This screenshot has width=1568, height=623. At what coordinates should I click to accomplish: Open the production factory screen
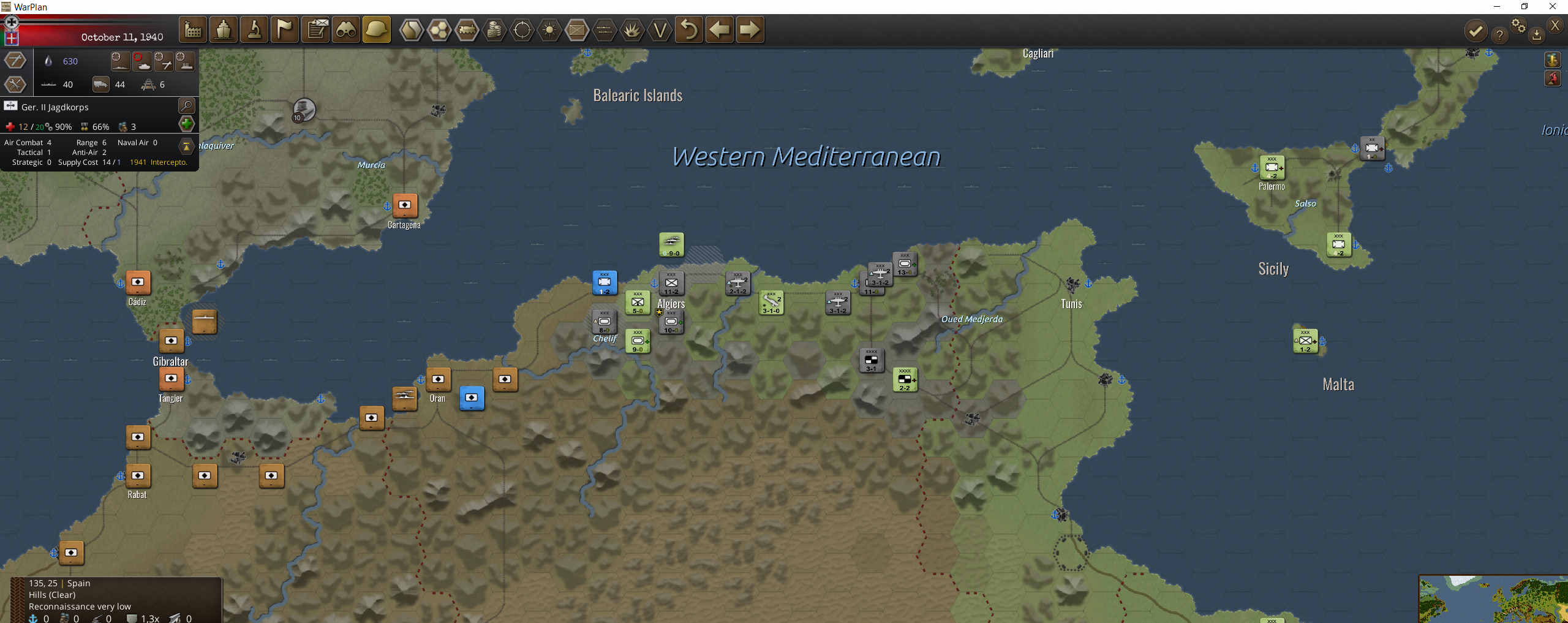pos(193,29)
